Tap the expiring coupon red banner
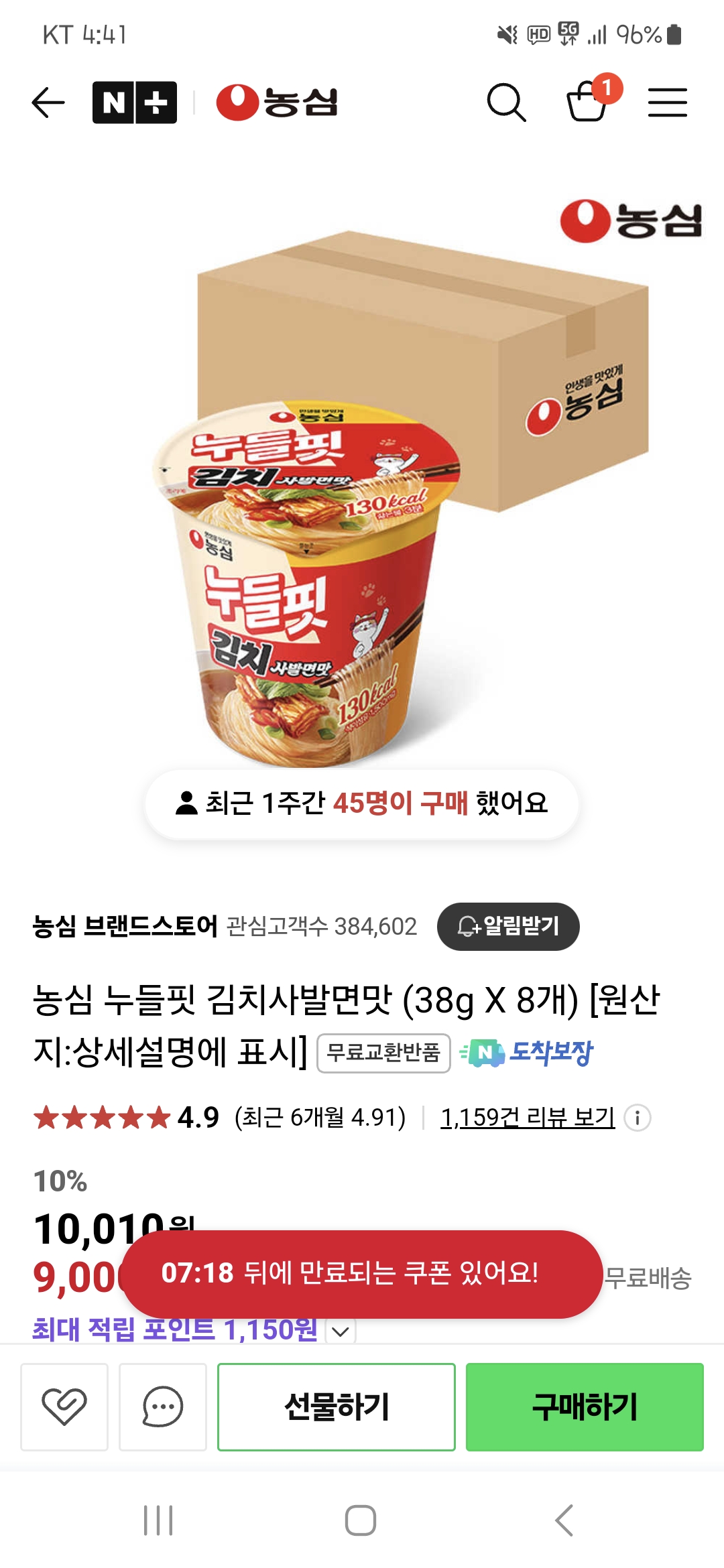 coord(362,1274)
